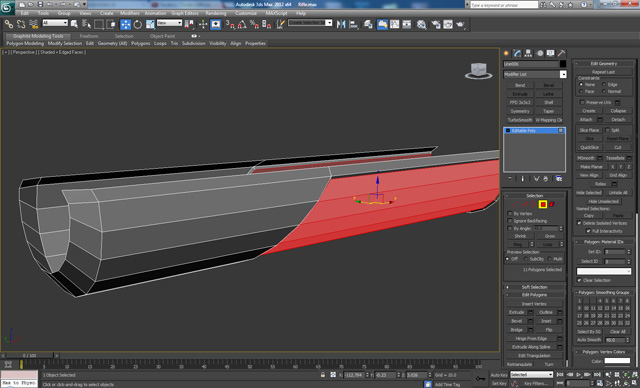Image resolution: width=640 pixels, height=388 pixels.
Task: Select the Normal constraint radio button
Action: [x=604, y=91]
